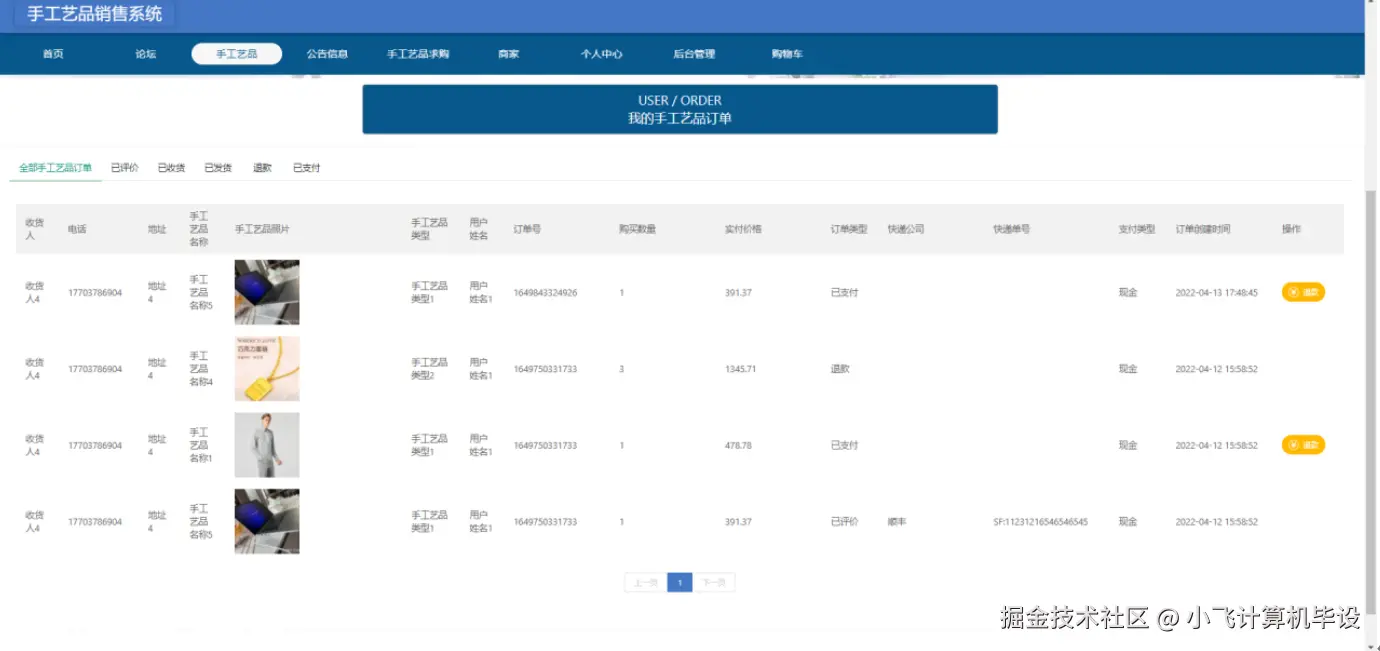
Task: Click the order number 1649843324926
Action: point(545,293)
